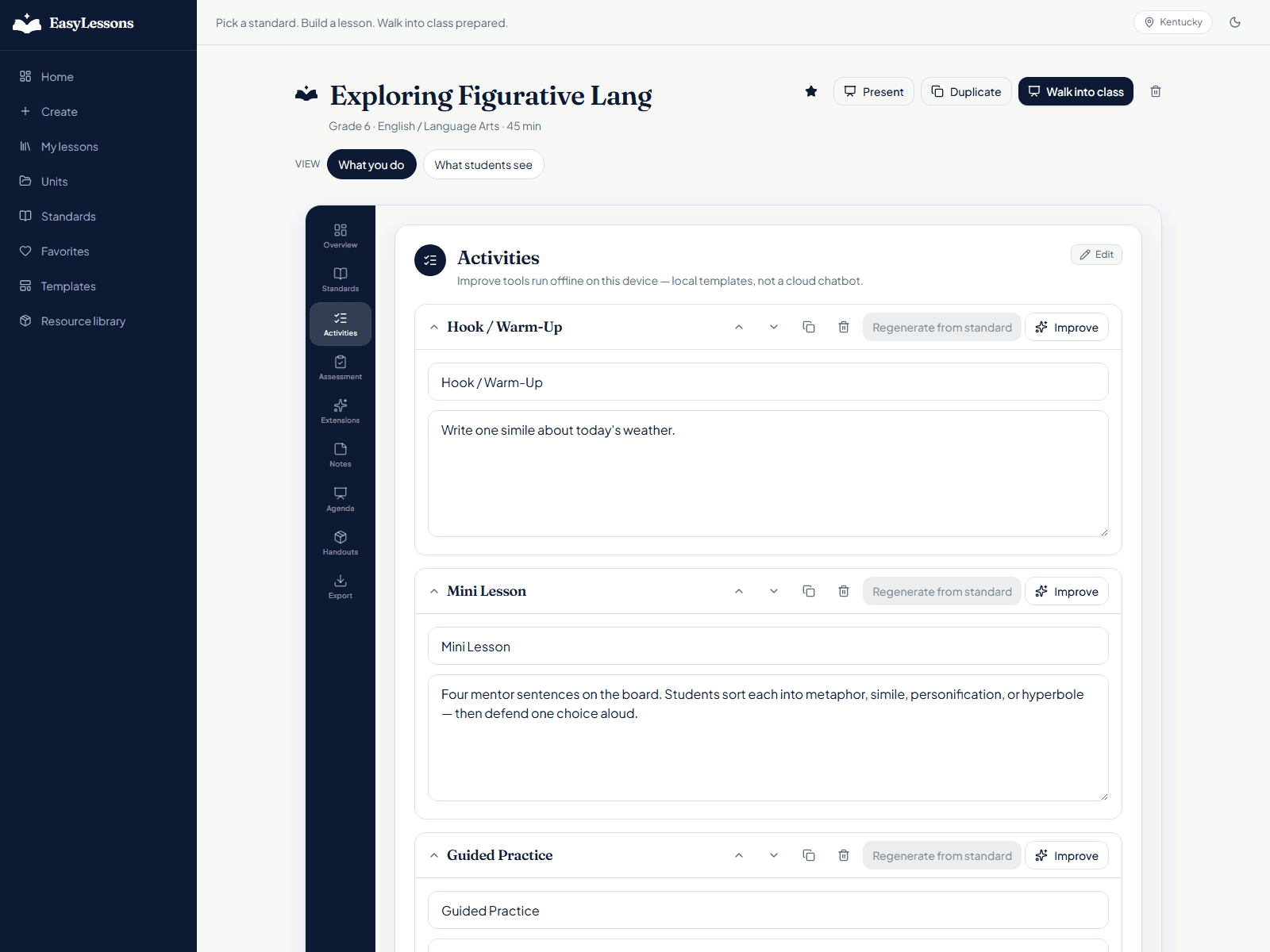Image resolution: width=1270 pixels, height=952 pixels.
Task: Move Hook / Warm-Up activity up
Action: [739, 327]
